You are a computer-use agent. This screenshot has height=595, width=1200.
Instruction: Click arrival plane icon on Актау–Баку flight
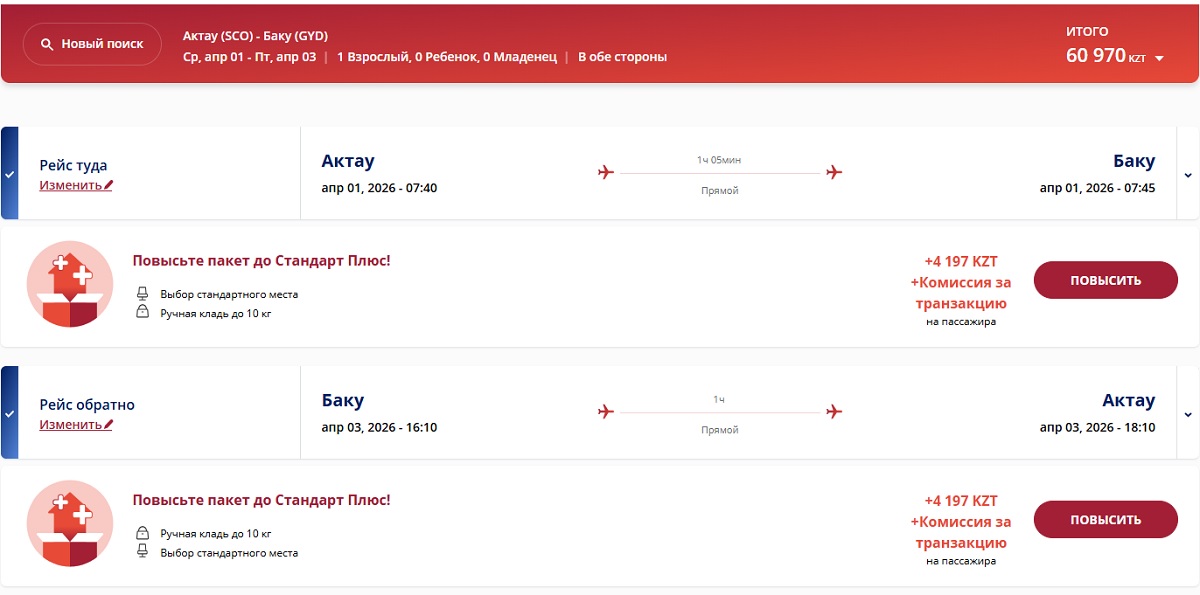pyautogui.click(x=834, y=173)
